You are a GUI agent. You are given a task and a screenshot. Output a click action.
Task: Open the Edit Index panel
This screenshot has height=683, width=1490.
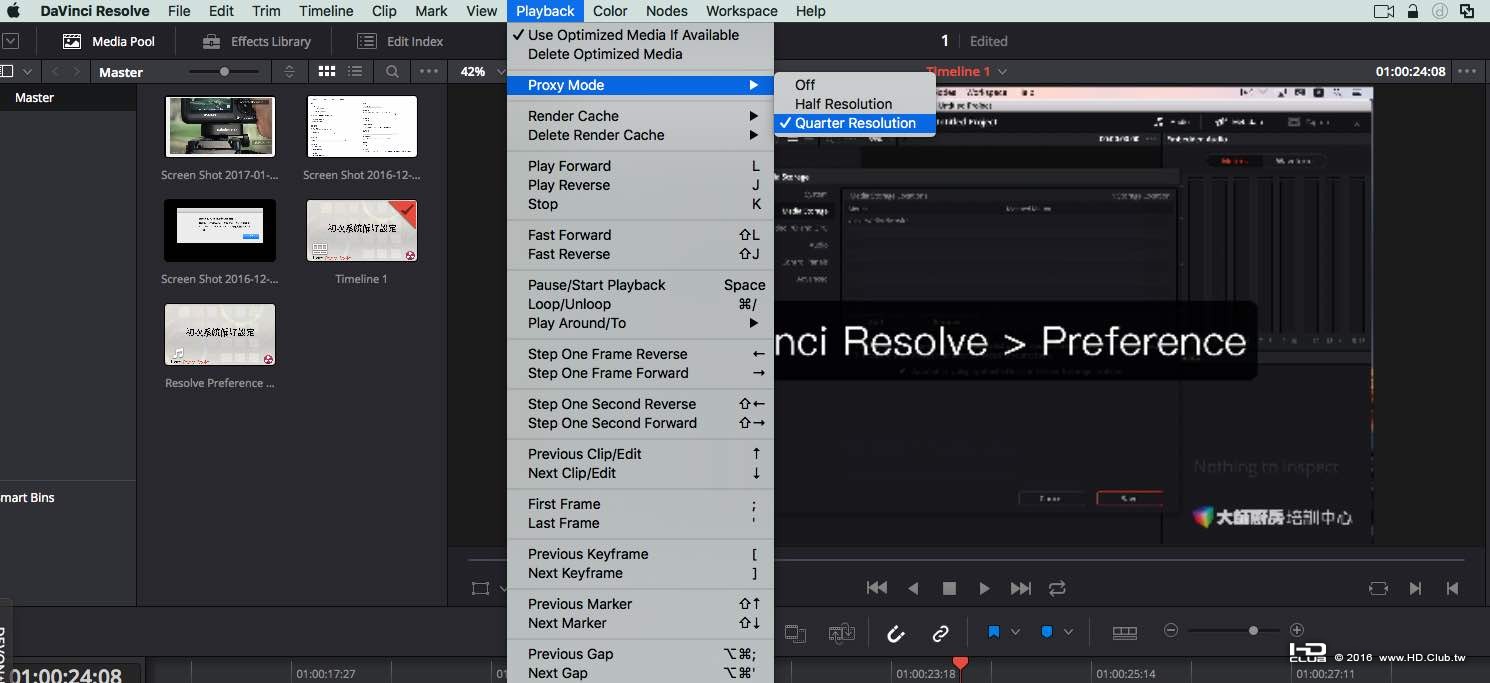click(x=400, y=41)
